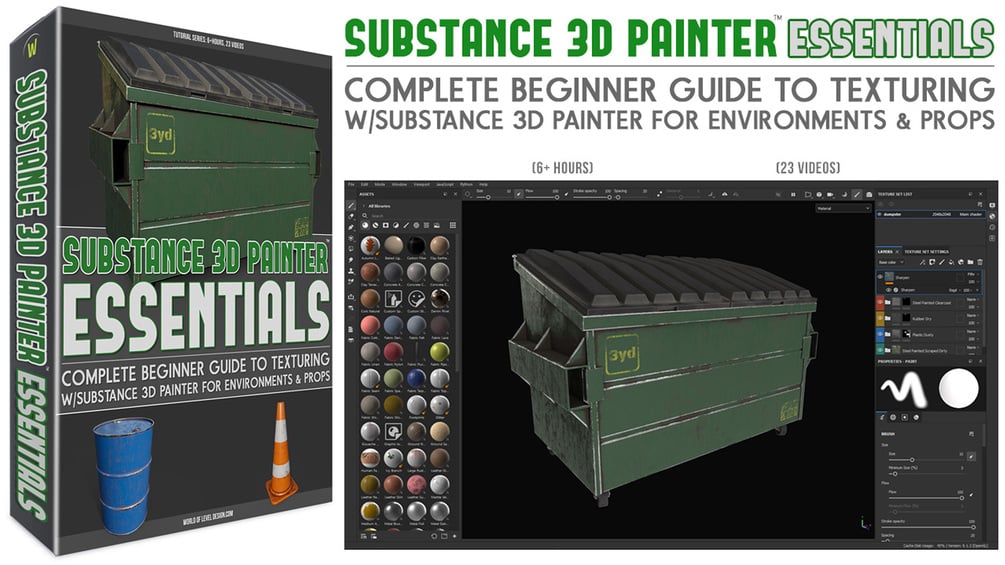The width and height of the screenshot is (1005, 565).
Task: Filter assets by Environment maps icon
Action: [x=436, y=225]
